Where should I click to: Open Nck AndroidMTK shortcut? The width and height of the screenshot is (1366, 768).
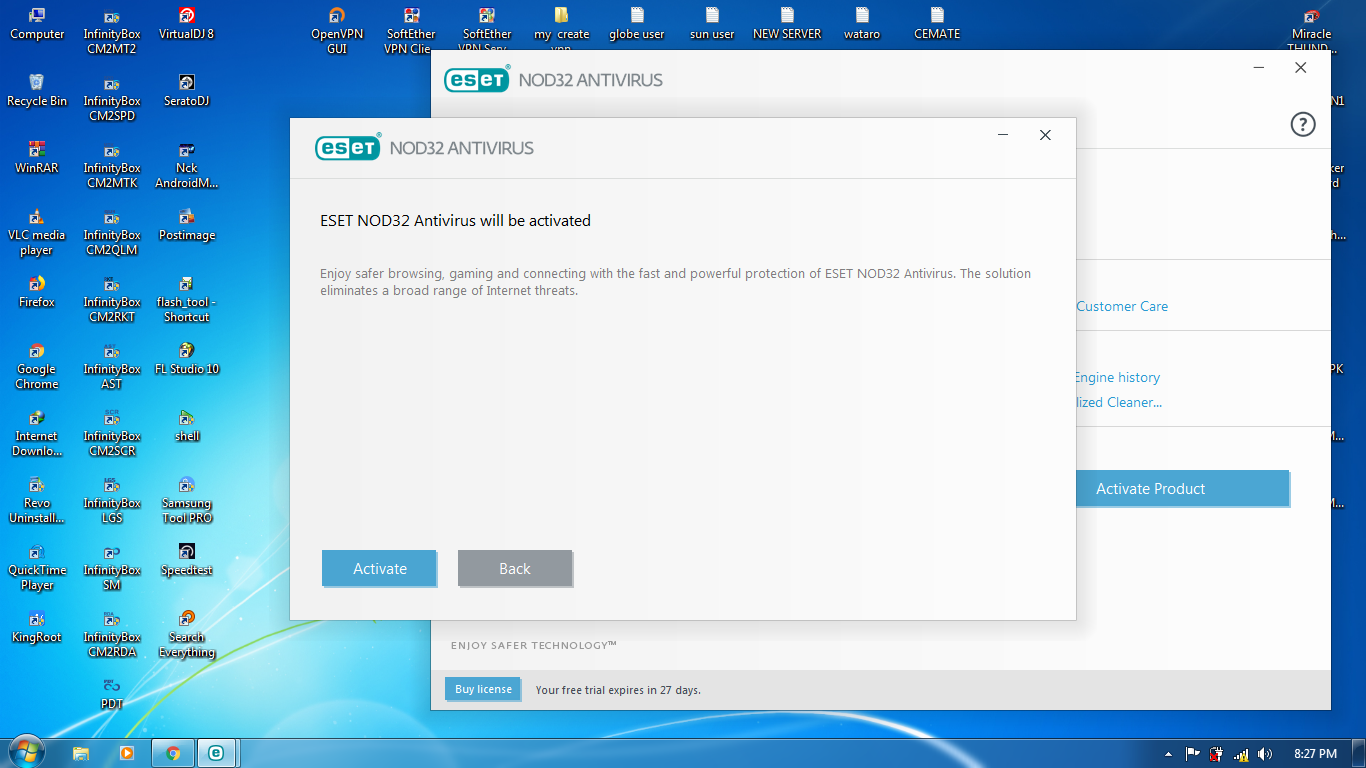(x=187, y=166)
